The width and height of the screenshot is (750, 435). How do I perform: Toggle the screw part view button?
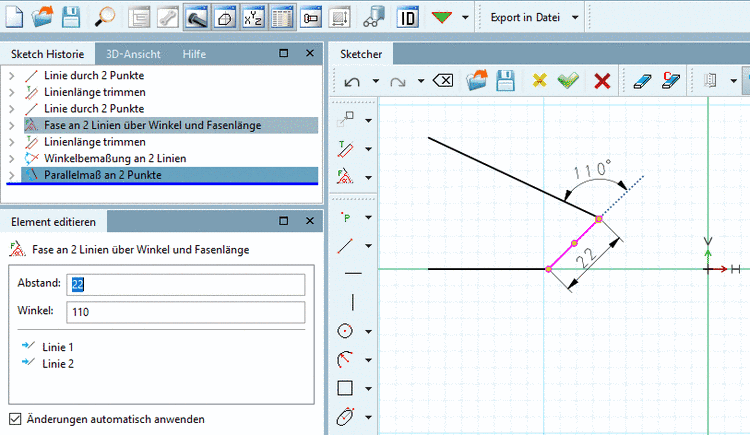(x=196, y=18)
